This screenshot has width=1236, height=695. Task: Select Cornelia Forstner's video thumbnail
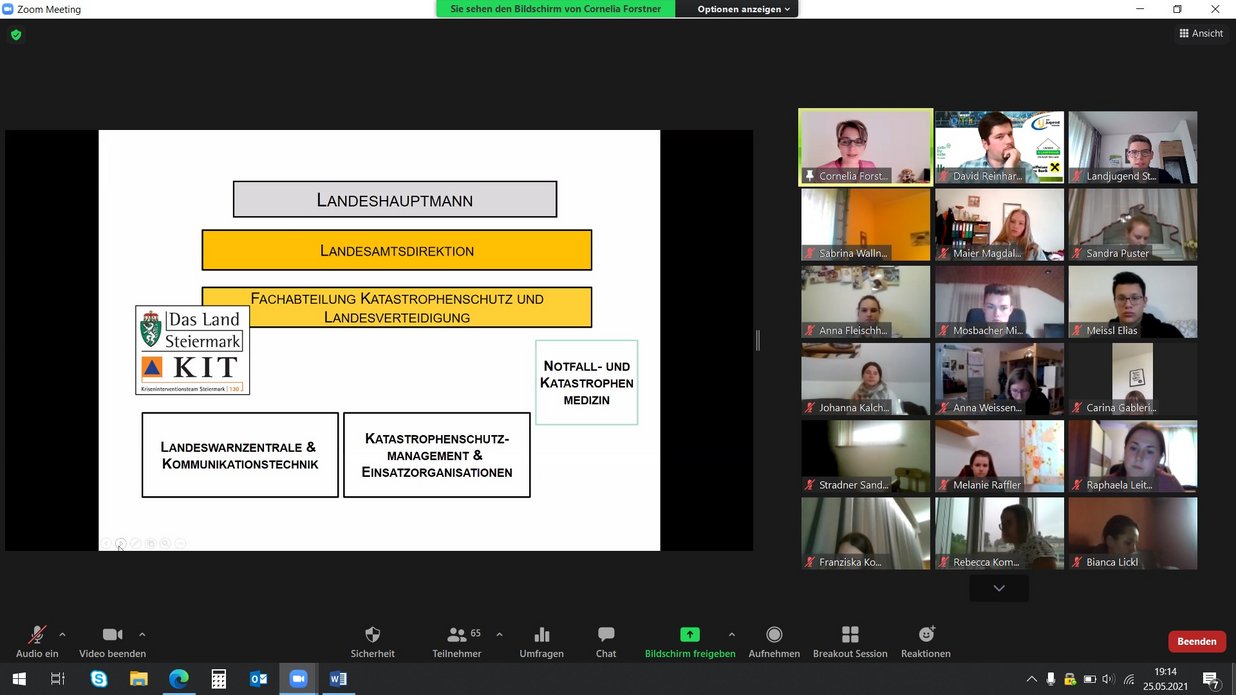[x=865, y=147]
